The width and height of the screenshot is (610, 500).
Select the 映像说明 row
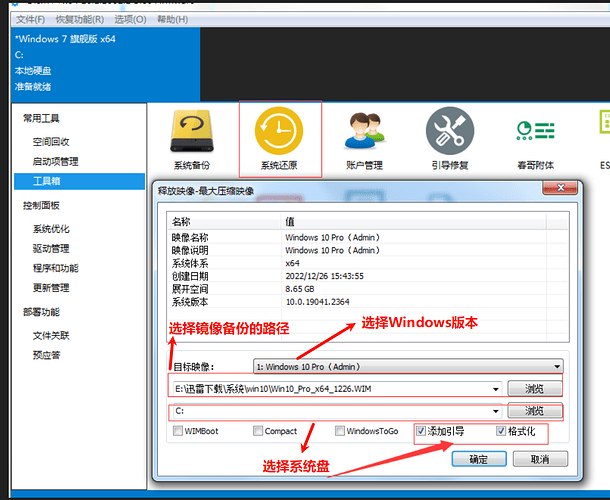368,250
